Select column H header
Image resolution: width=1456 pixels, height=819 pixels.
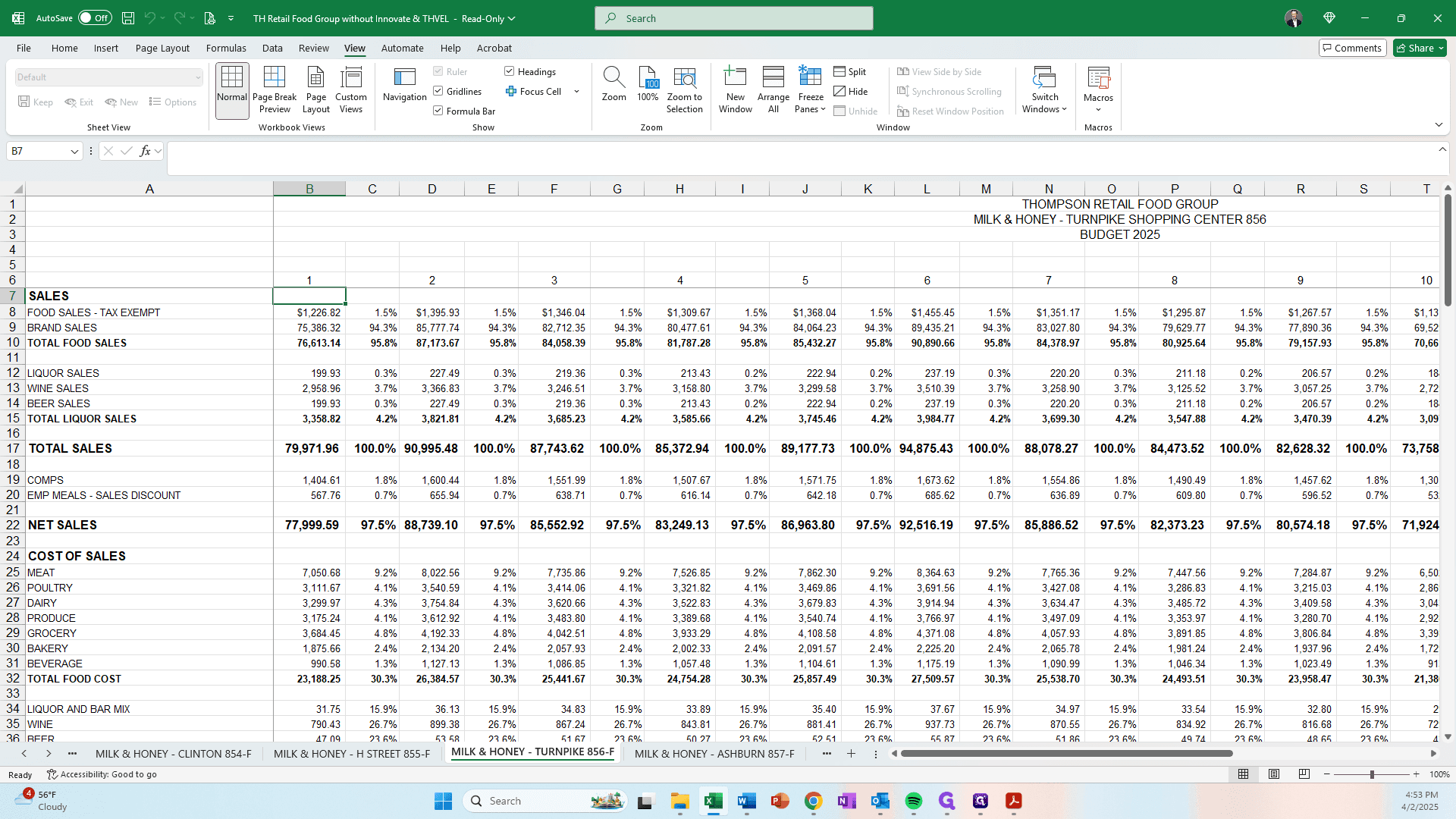[x=679, y=189]
